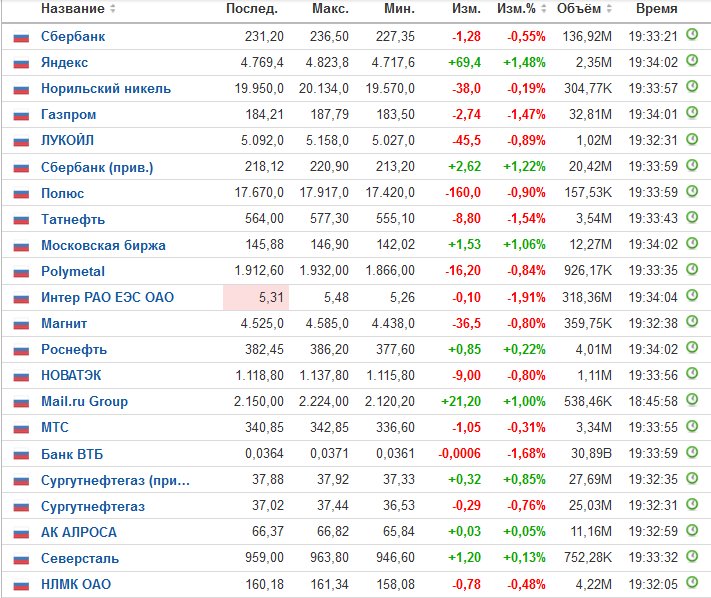The width and height of the screenshot is (711, 598).
Task: Select the -0,0006 change value for Банк ВТБ
Action: point(459,453)
